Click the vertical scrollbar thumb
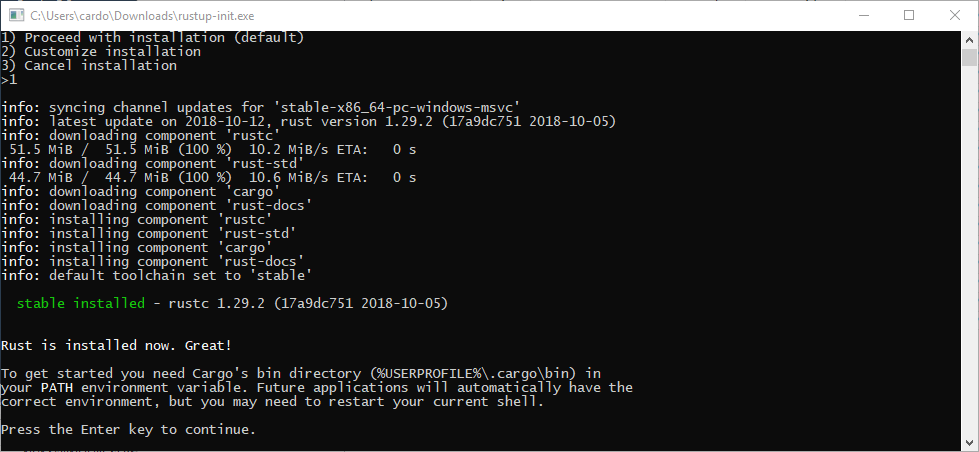This screenshot has height=452, width=979. click(x=969, y=57)
